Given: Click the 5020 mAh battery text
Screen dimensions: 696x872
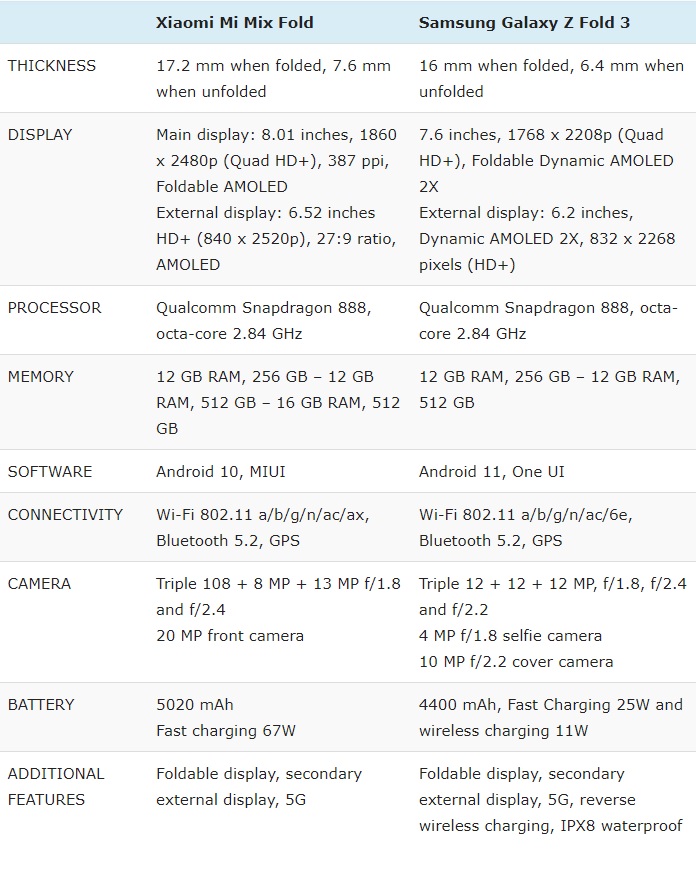Looking at the screenshot, I should pyautogui.click(x=195, y=705).
